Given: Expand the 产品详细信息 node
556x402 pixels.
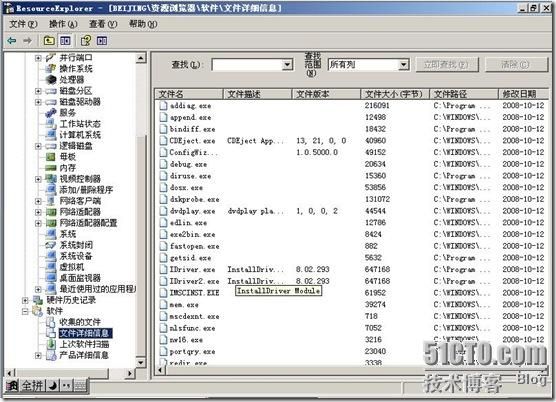Looking at the screenshot, I should [38, 355].
